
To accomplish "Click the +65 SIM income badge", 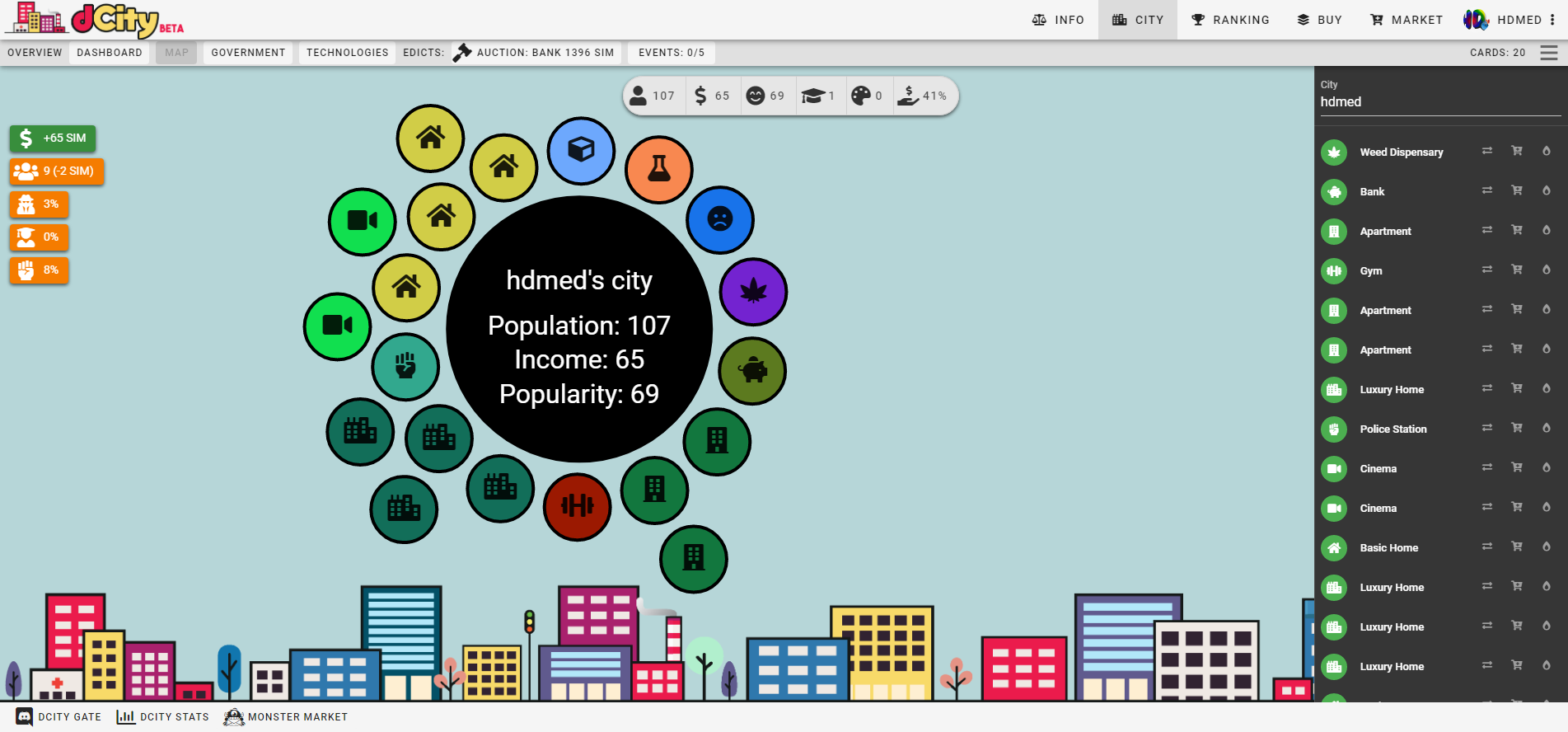I will [x=54, y=138].
